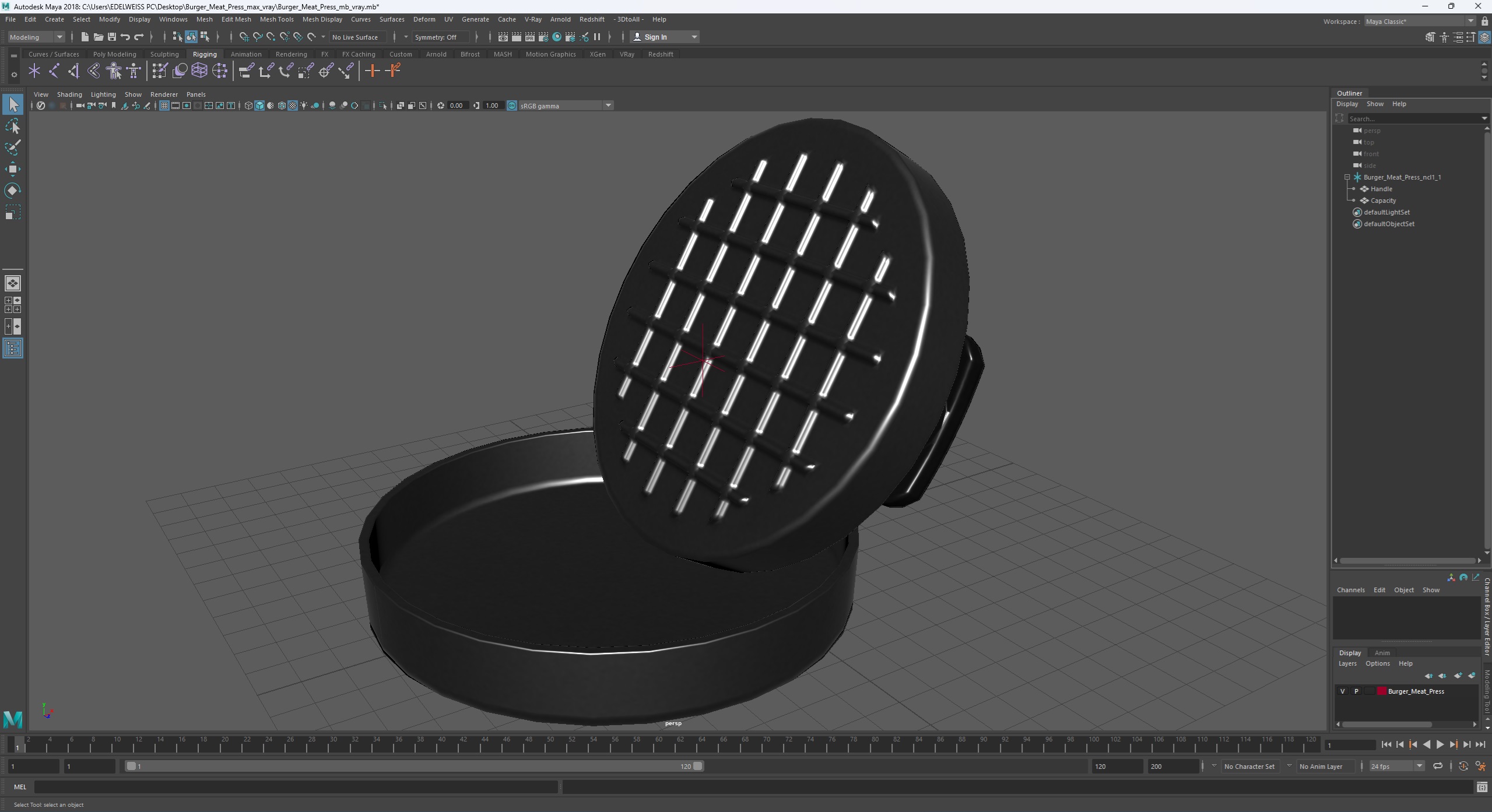
Task: Open the Render Settings clapper icon
Action: pyautogui.click(x=543, y=37)
